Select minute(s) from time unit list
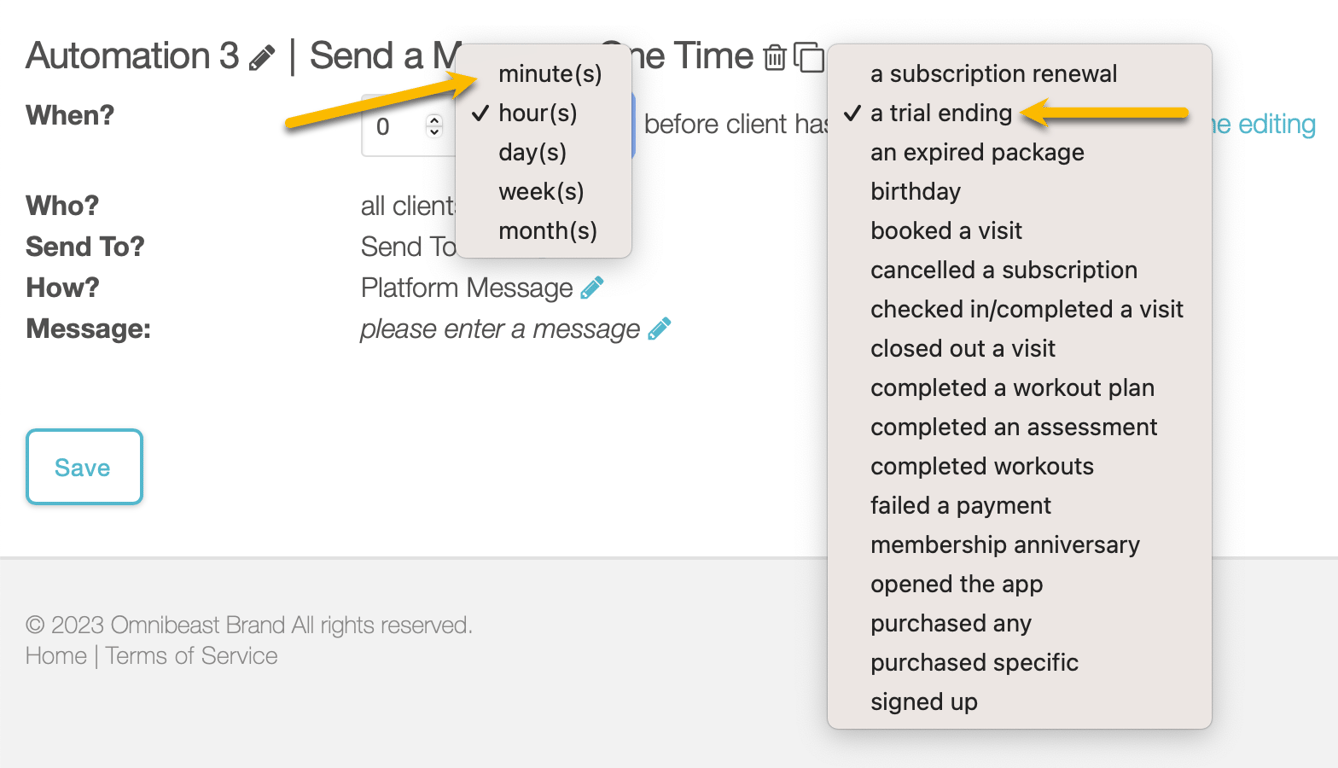Viewport: 1338px width, 768px height. point(550,74)
